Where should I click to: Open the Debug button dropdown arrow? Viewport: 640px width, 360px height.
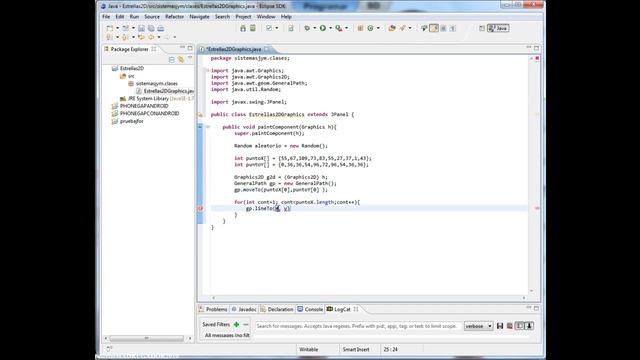point(314,28)
